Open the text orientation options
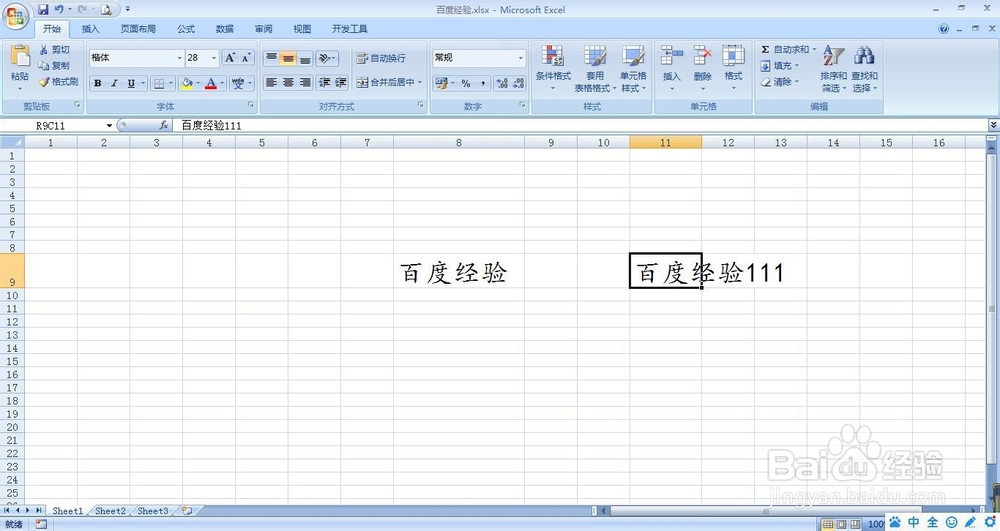 click(x=327, y=59)
